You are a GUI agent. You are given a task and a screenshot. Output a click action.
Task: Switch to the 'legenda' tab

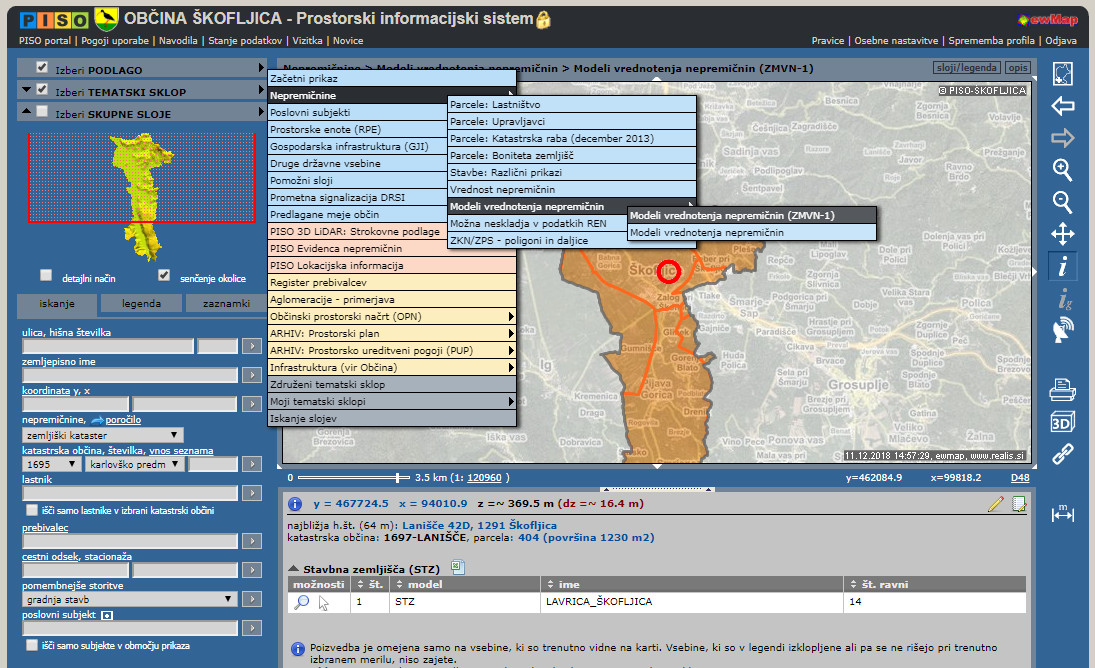pos(141,304)
